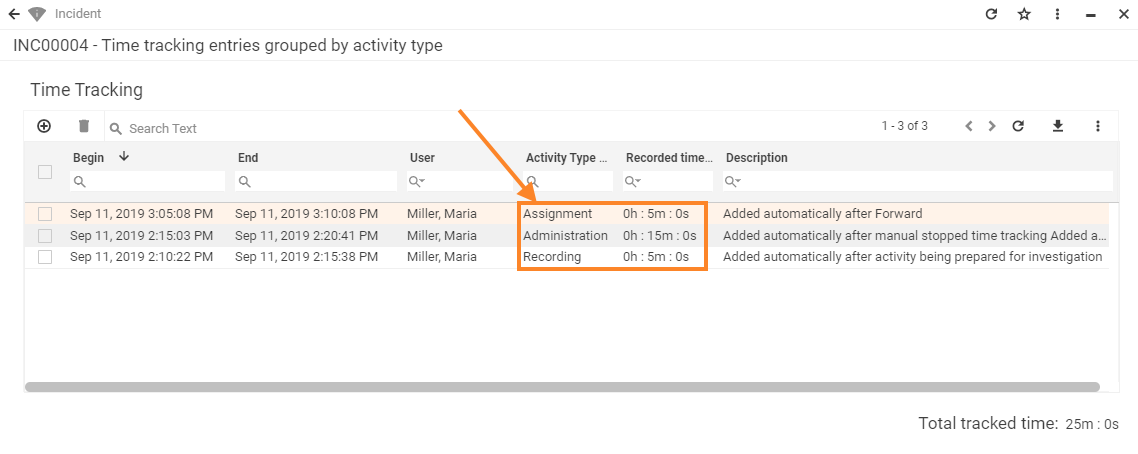Add a new time tracking entry
The image size is (1138, 454).
point(44,126)
